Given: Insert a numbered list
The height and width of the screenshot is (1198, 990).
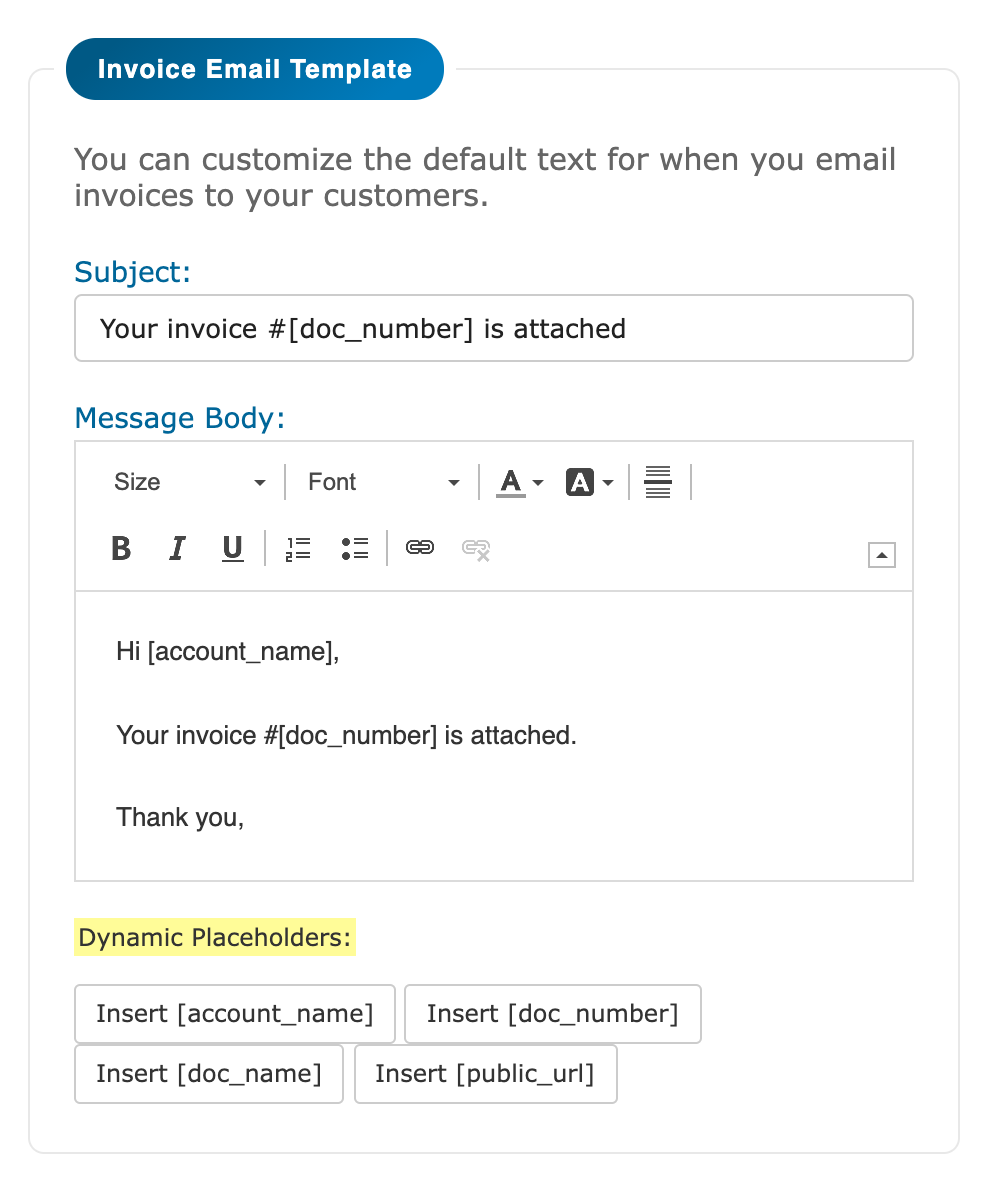Looking at the screenshot, I should click(298, 549).
